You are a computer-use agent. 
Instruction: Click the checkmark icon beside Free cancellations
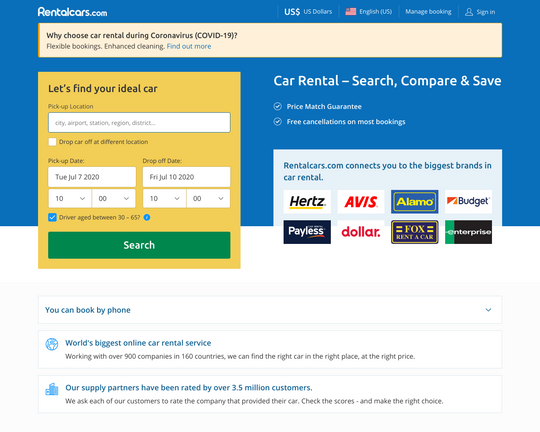pos(278,122)
